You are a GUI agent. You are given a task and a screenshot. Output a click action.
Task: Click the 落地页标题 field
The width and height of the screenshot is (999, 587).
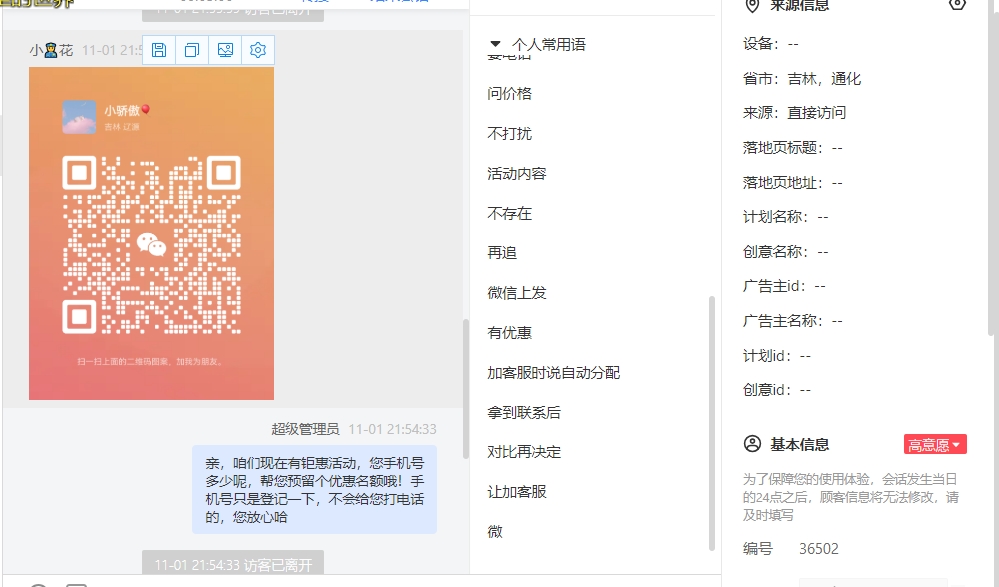pos(793,148)
